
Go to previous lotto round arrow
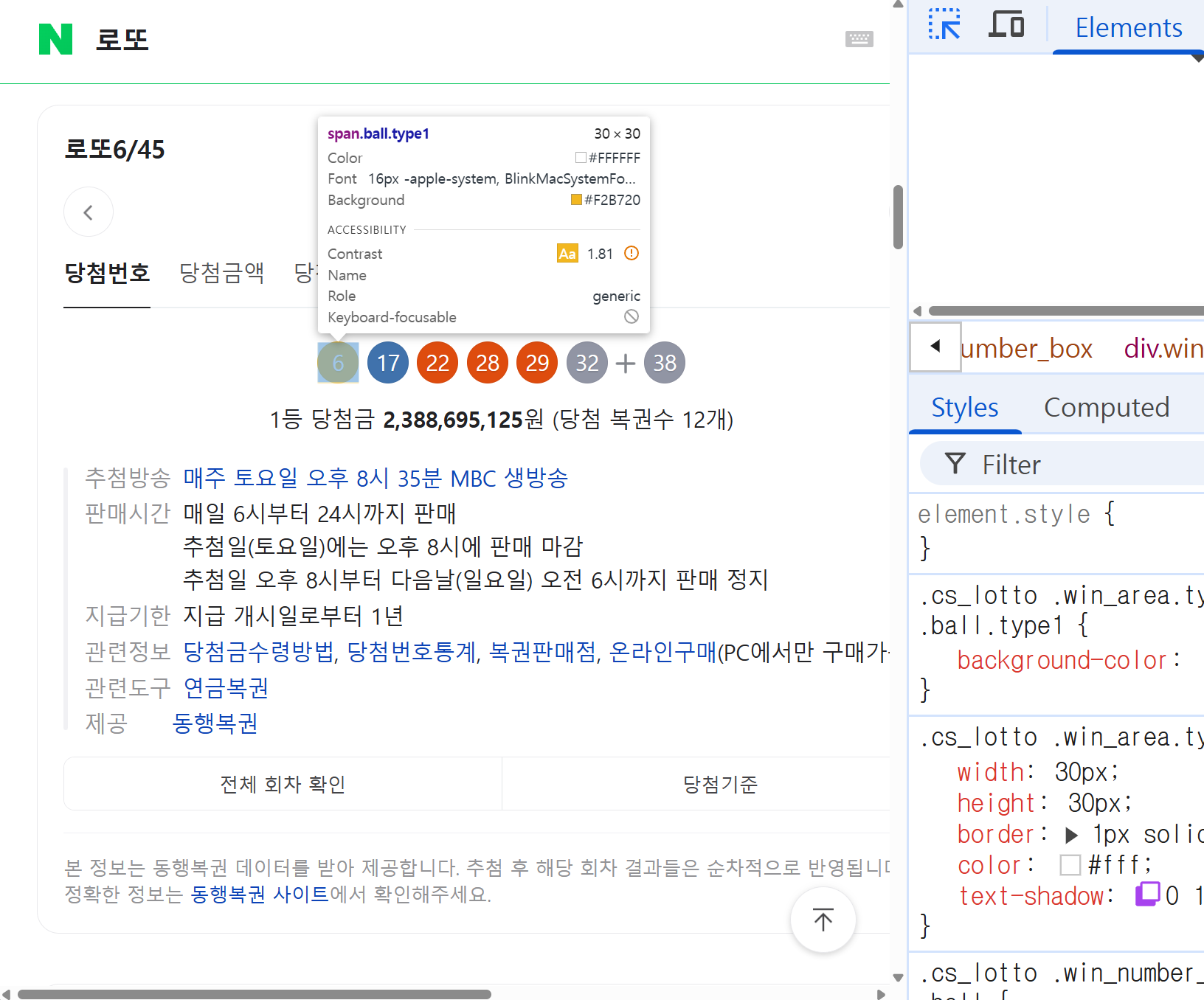coord(89,212)
